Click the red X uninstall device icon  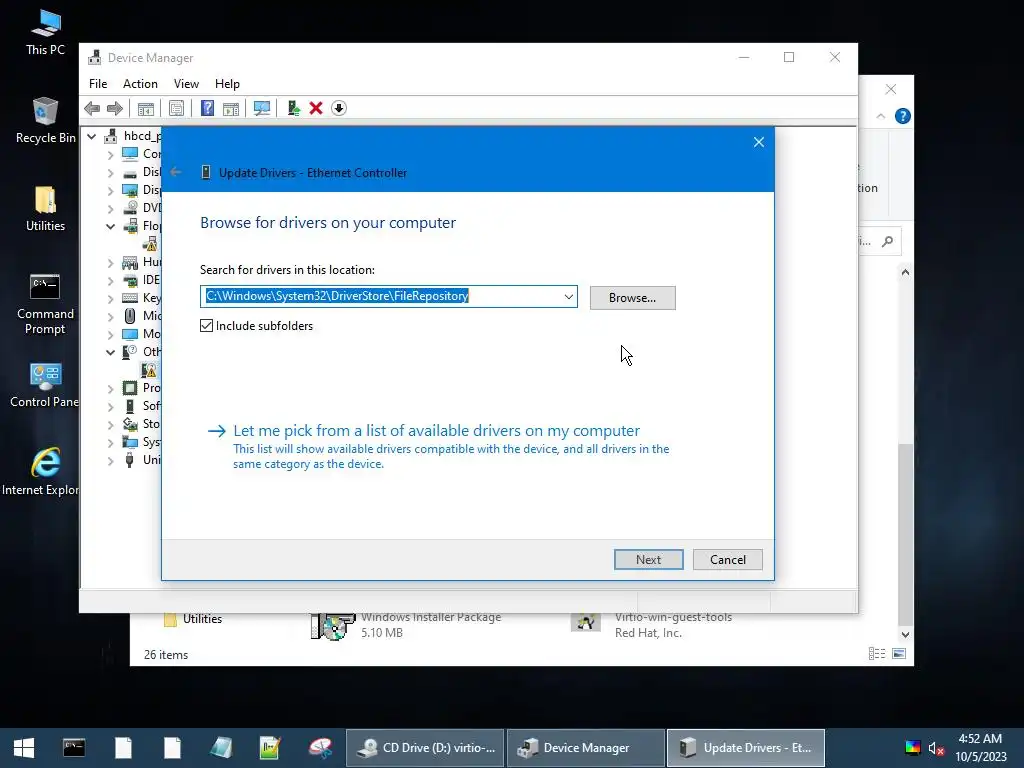(316, 108)
